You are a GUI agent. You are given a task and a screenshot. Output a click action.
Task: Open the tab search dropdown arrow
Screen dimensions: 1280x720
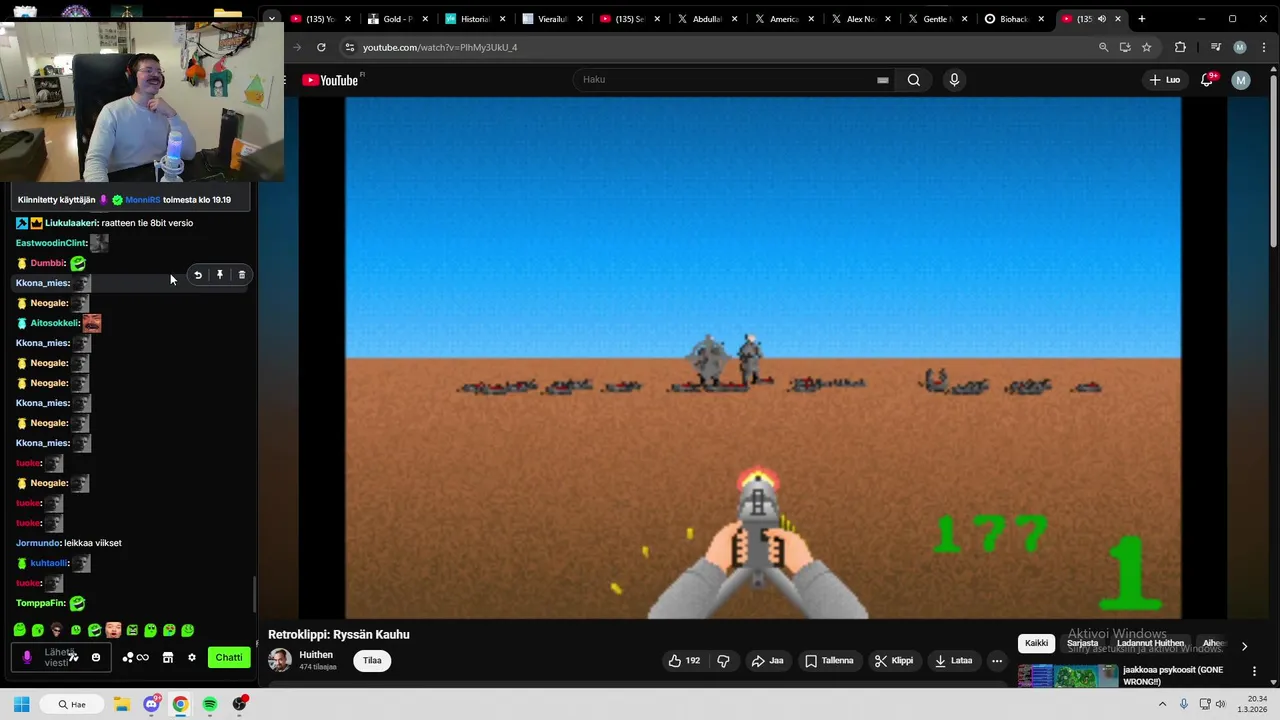tap(271, 19)
